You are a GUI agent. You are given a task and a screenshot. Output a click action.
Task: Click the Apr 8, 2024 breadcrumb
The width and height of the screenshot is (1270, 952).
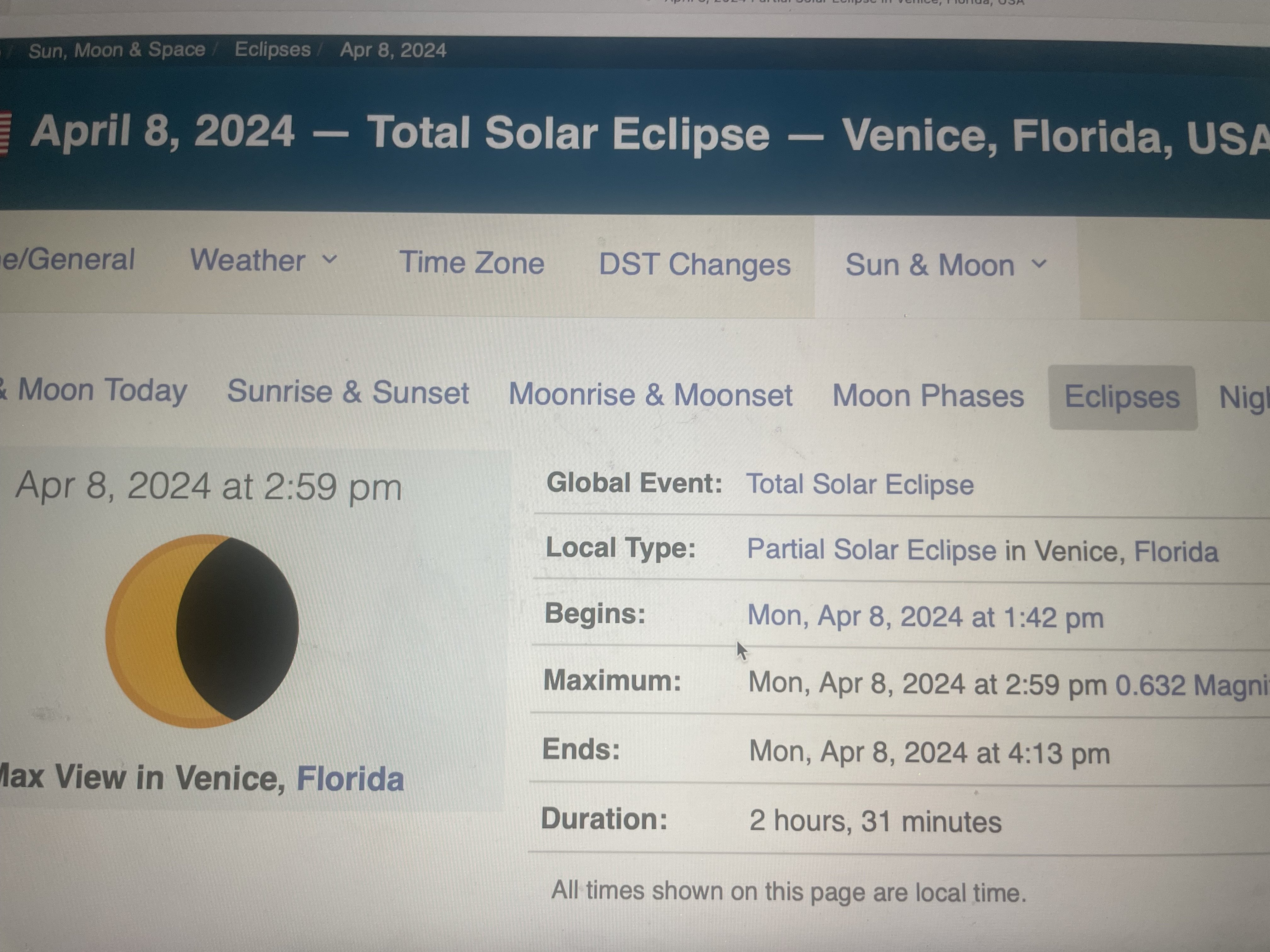pos(393,50)
